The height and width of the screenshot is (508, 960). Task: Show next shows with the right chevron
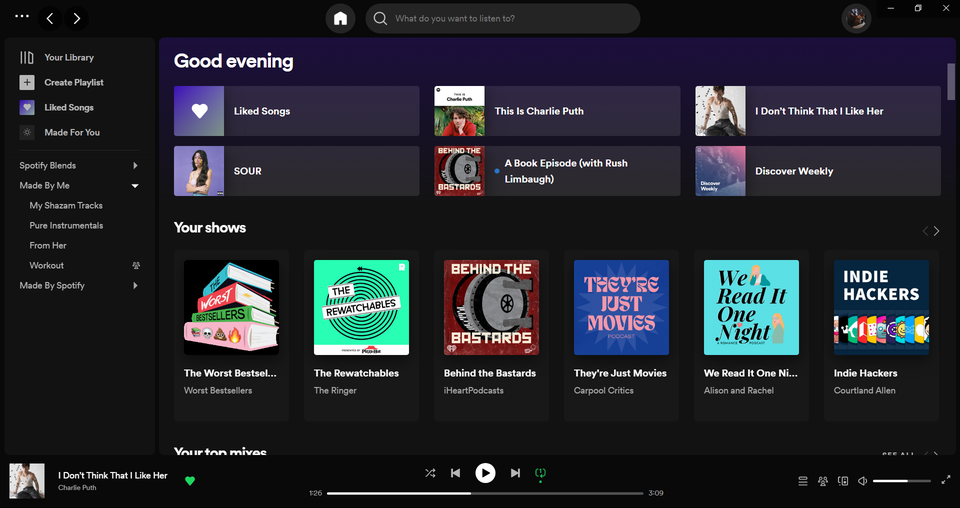point(936,231)
